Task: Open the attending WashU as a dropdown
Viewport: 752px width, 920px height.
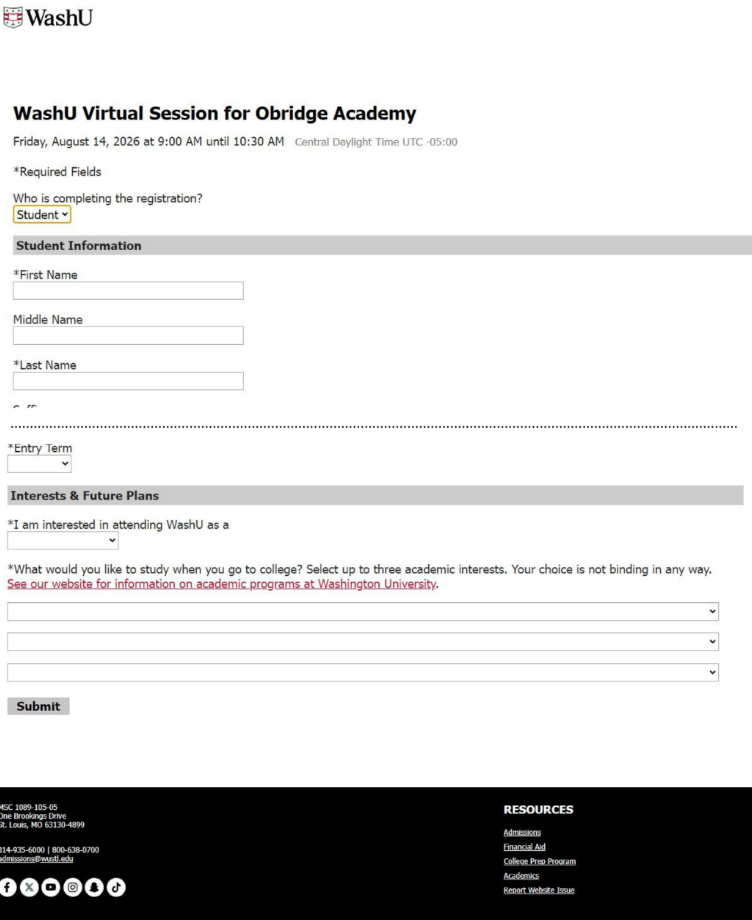Action: 63,540
